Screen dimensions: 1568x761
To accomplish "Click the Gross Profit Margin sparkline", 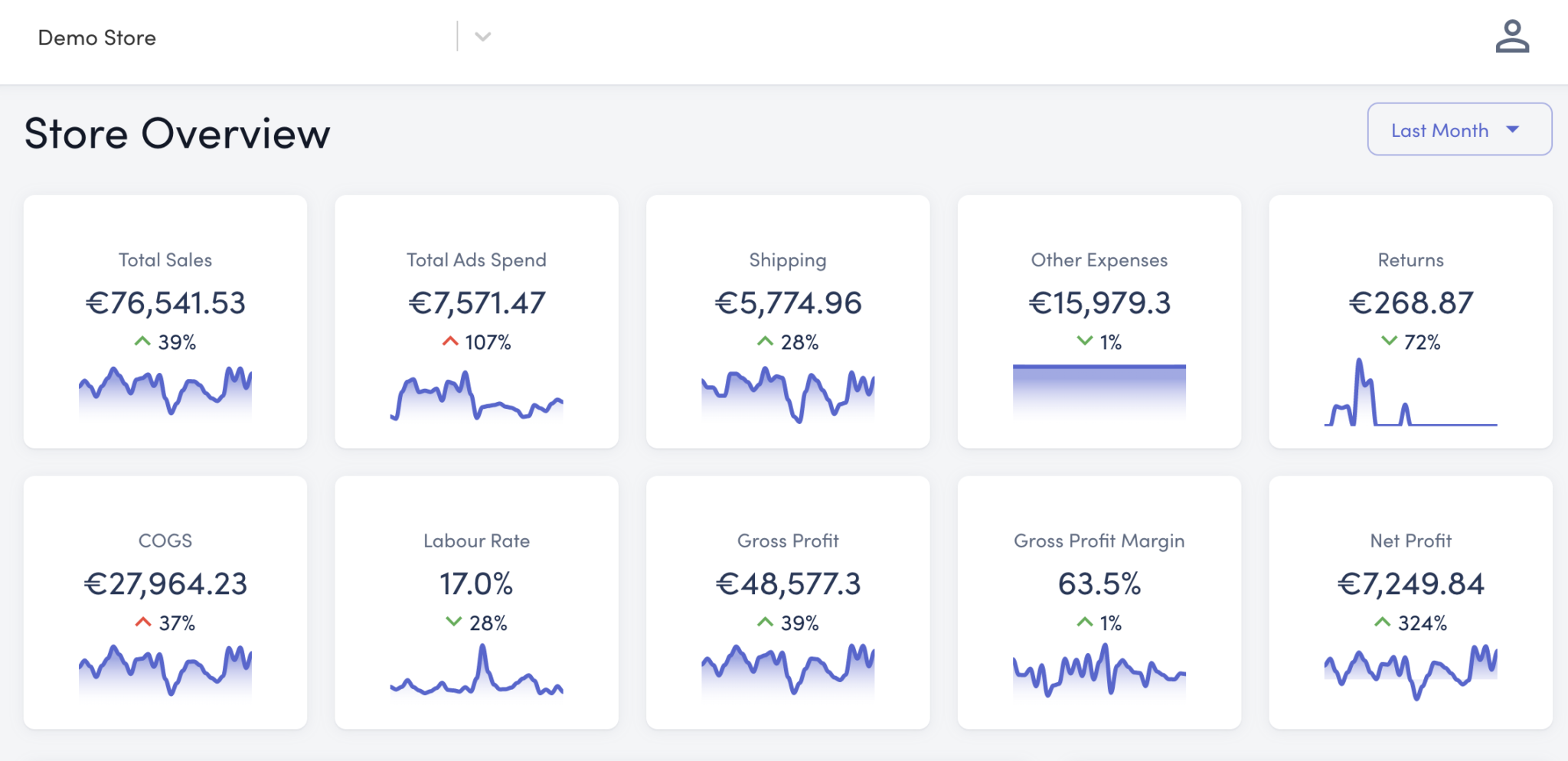I will pyautogui.click(x=1099, y=670).
